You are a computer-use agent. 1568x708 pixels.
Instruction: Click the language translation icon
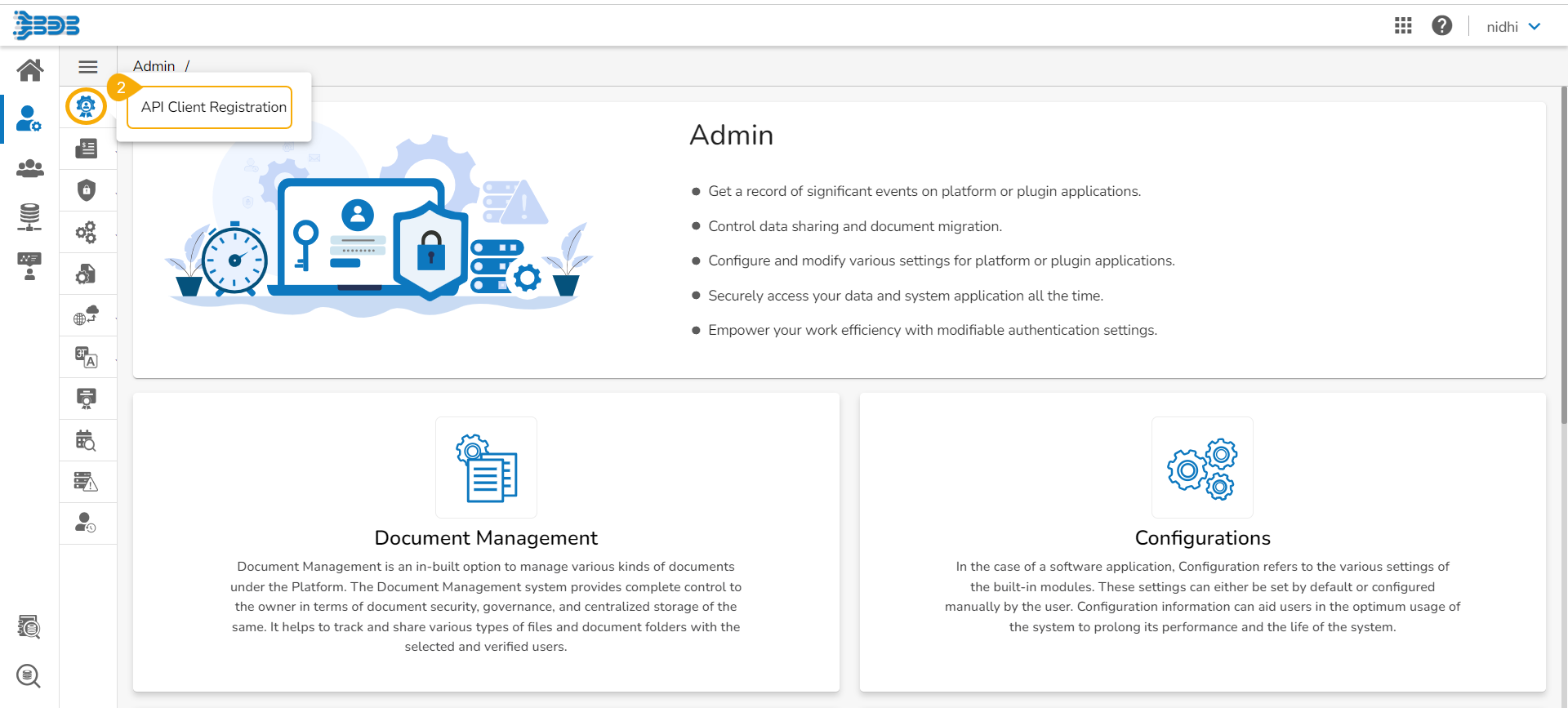(86, 357)
